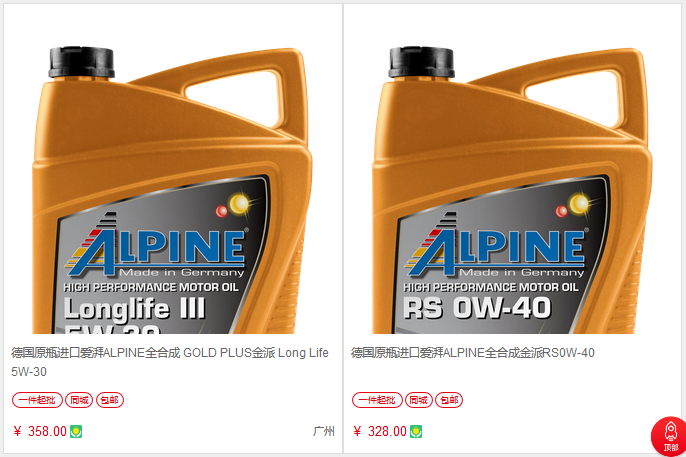Click the black cap of Longlife bottle
The width and height of the screenshot is (686, 457).
coord(81,63)
